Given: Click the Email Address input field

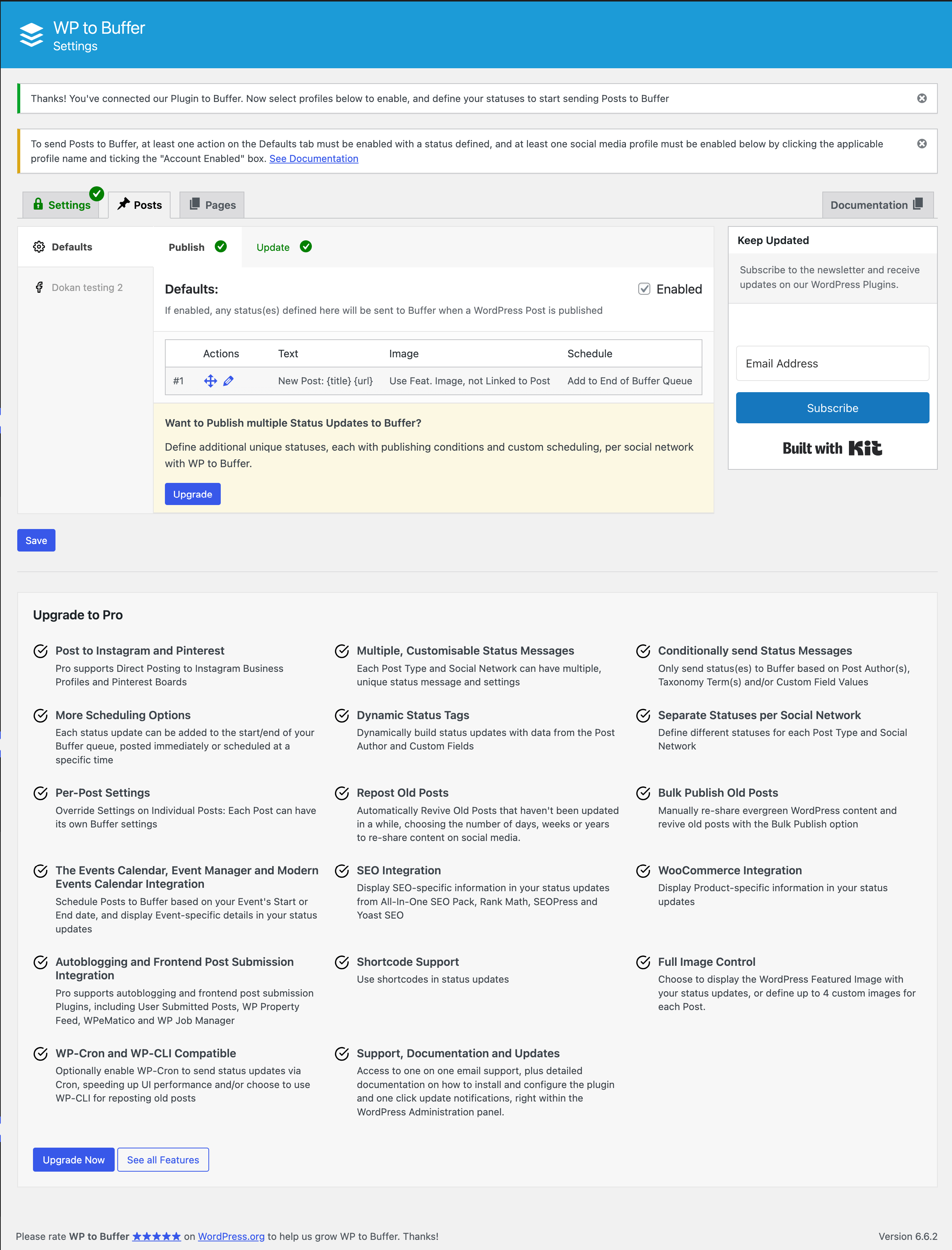Looking at the screenshot, I should (832, 362).
